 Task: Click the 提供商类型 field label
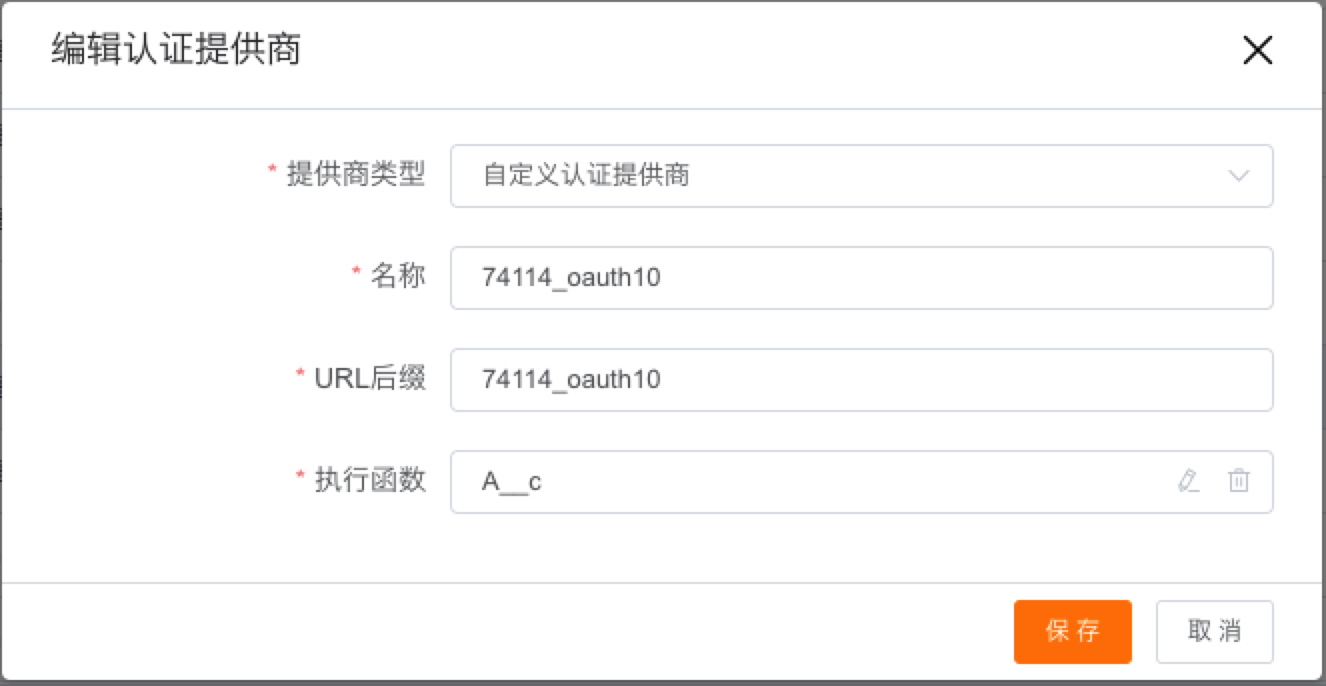[x=356, y=174]
